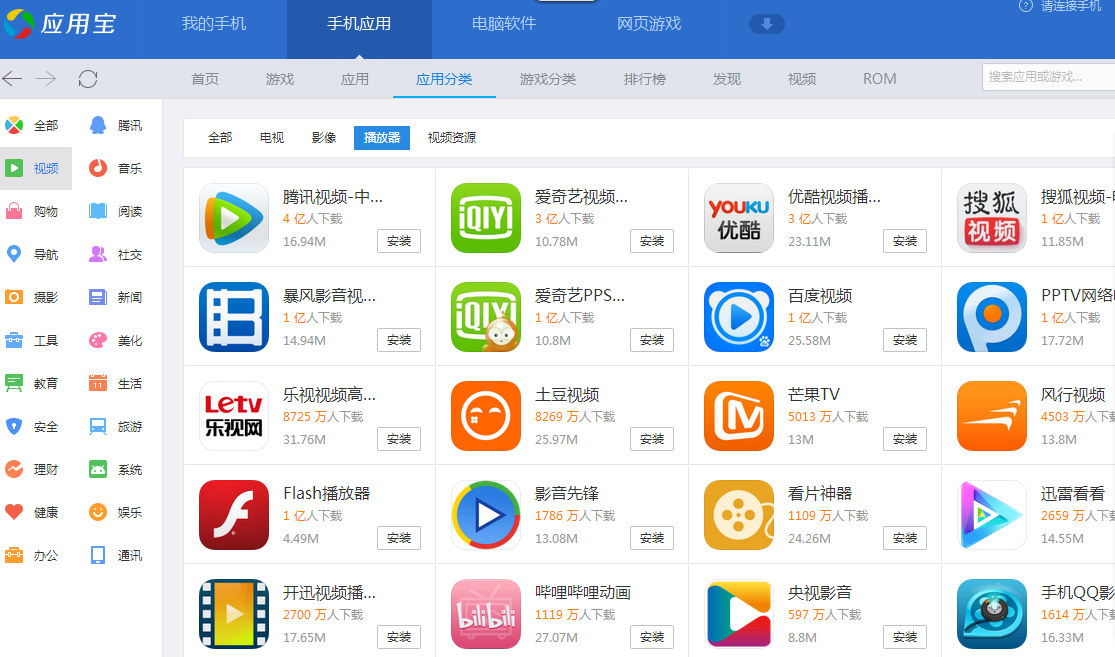Filter by the 影像 subcategory
This screenshot has height=657, width=1115.
click(324, 137)
